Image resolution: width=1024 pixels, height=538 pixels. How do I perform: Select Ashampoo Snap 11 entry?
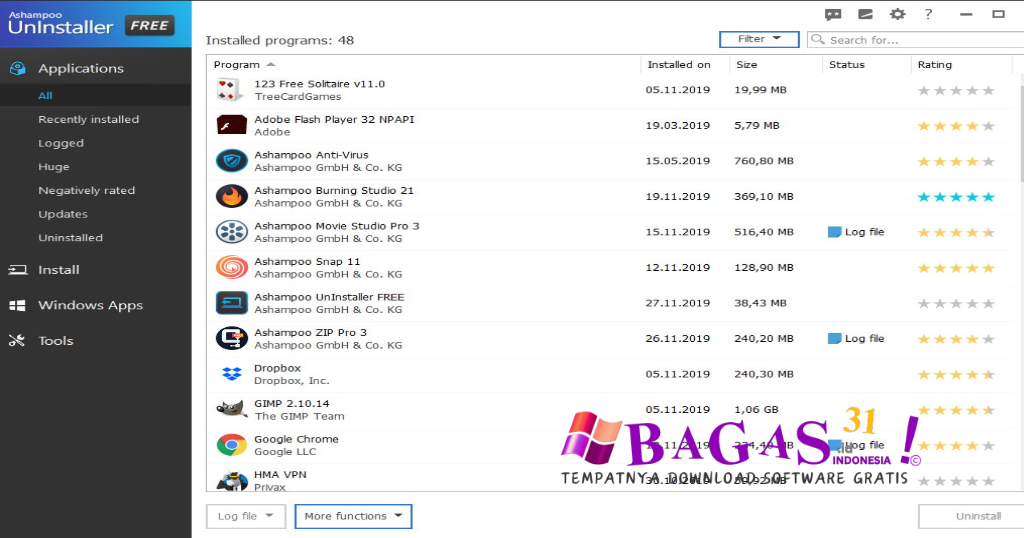tap(611, 267)
